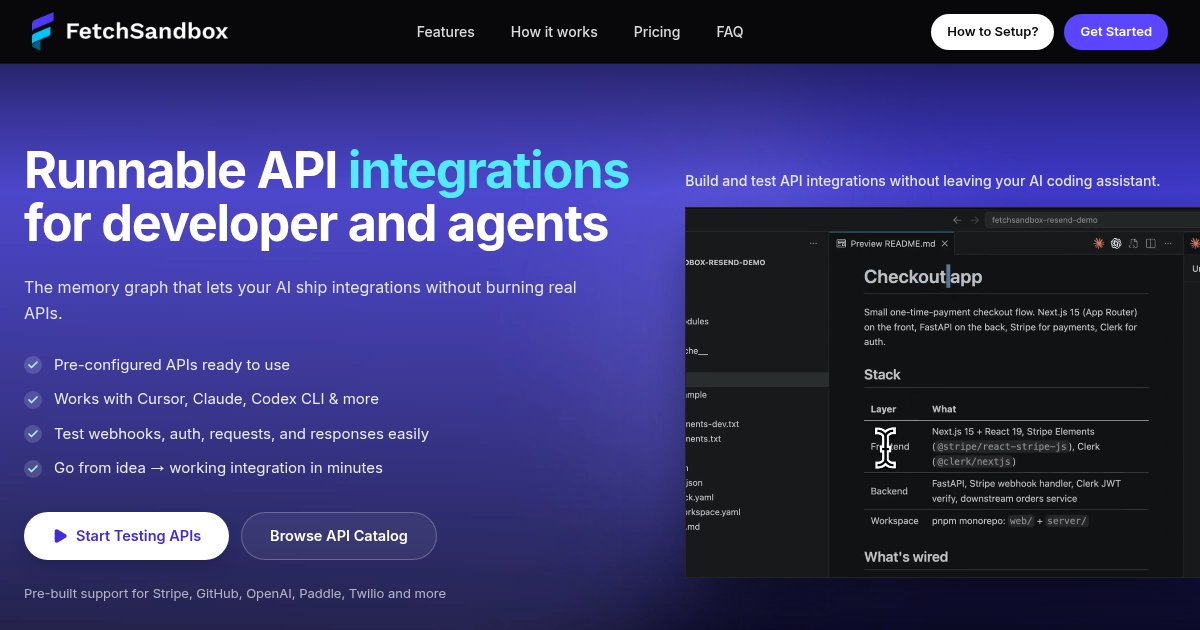
Task: Go to How it works section
Action: [x=554, y=32]
